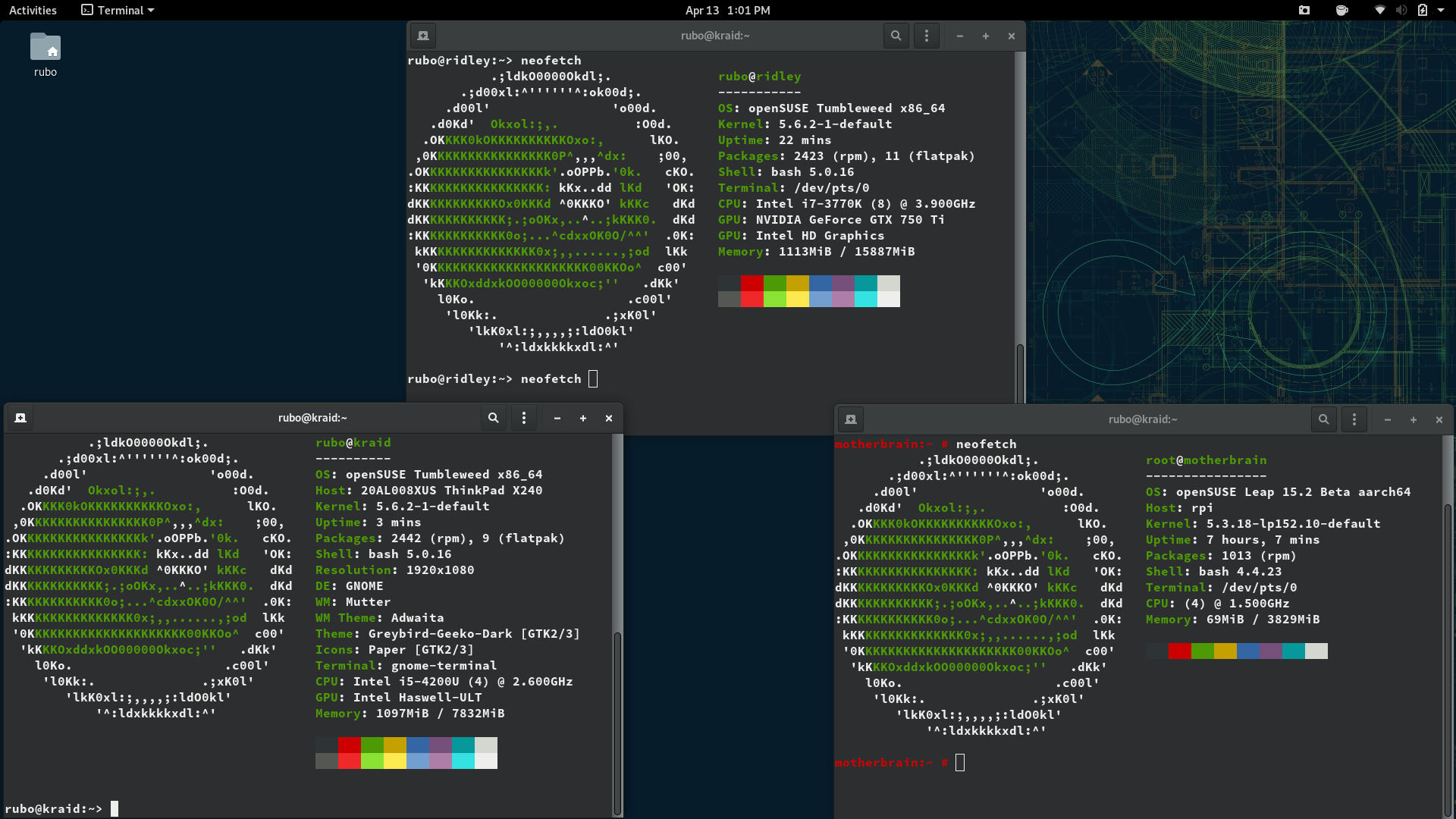Click 'Shell: bash 4.4.23' line
Image resolution: width=1456 pixels, height=819 pixels.
click(x=1213, y=571)
